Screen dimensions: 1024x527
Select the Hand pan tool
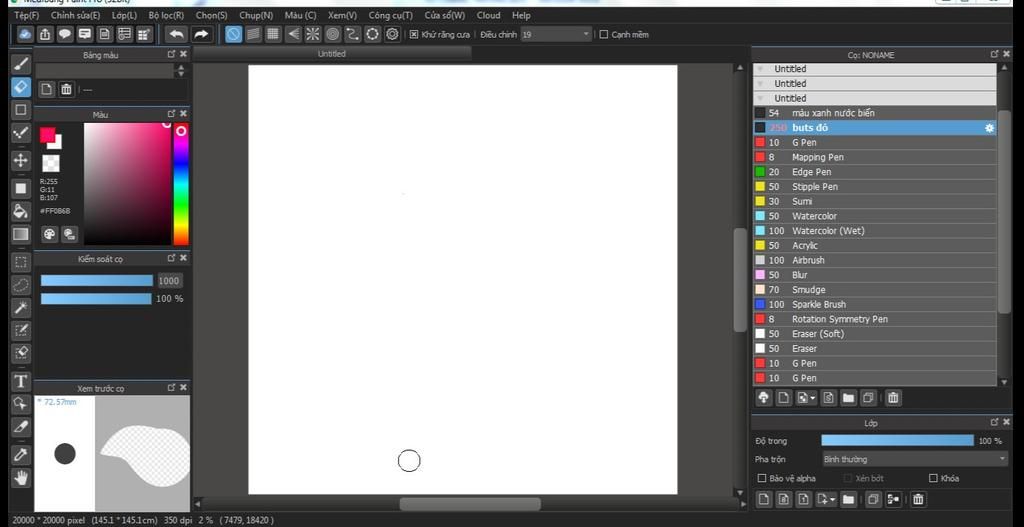pos(21,477)
